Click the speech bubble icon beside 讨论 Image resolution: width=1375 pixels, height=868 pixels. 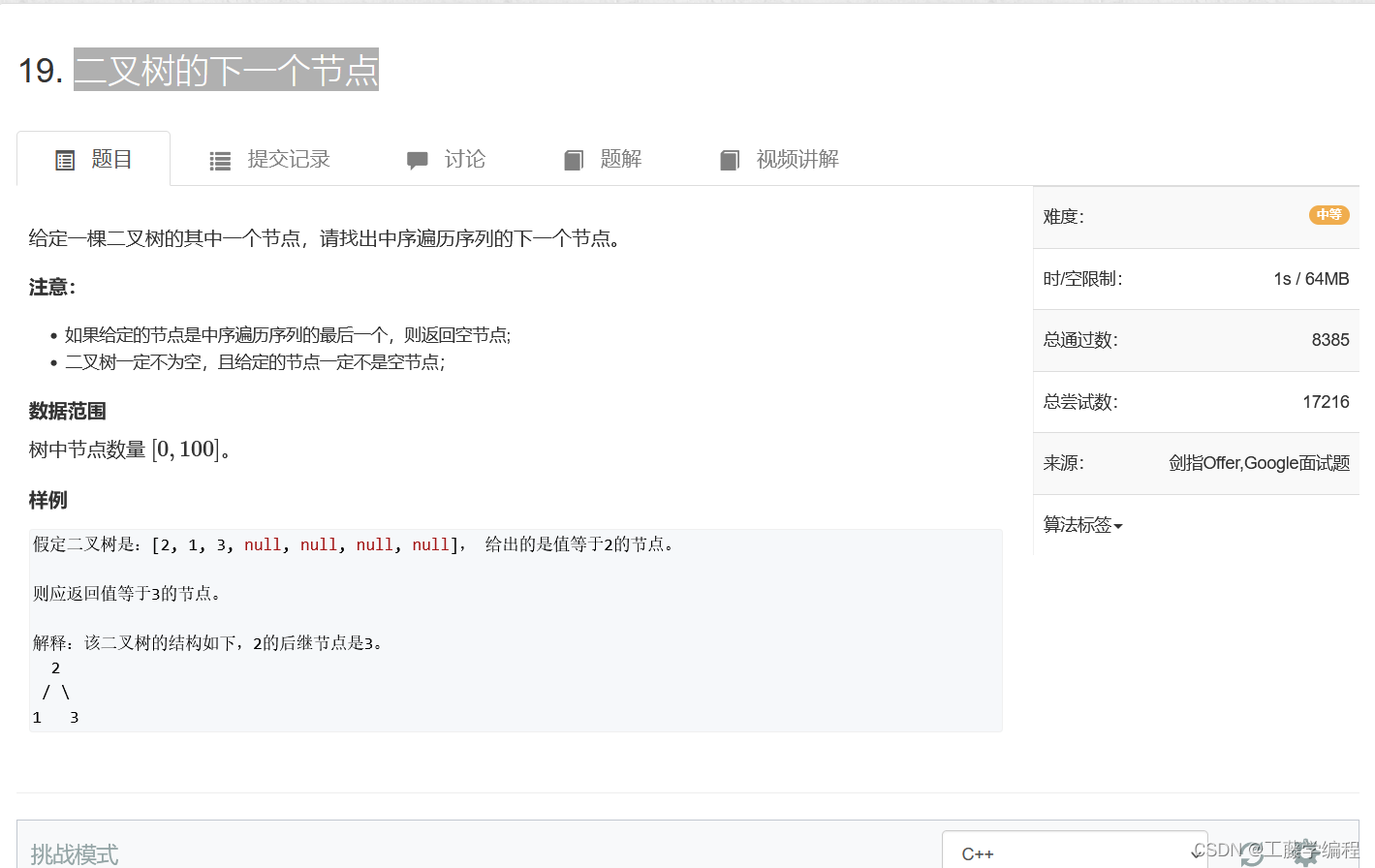[417, 159]
